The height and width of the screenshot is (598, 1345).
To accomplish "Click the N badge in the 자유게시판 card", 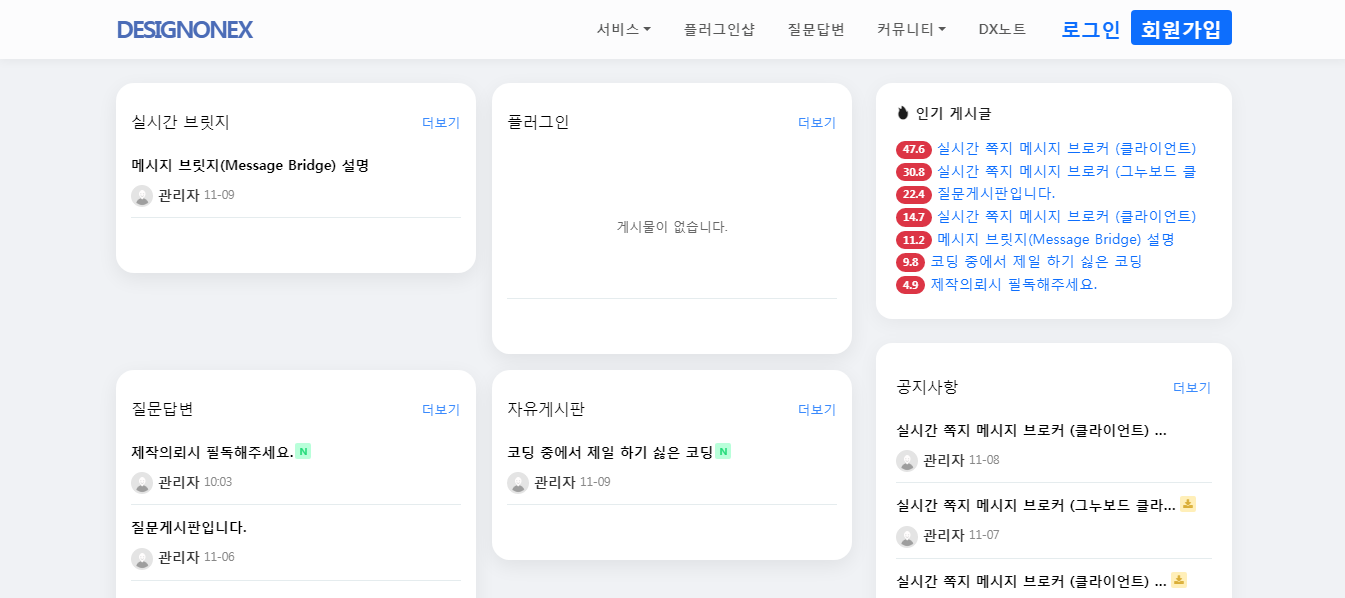I will (x=723, y=452).
